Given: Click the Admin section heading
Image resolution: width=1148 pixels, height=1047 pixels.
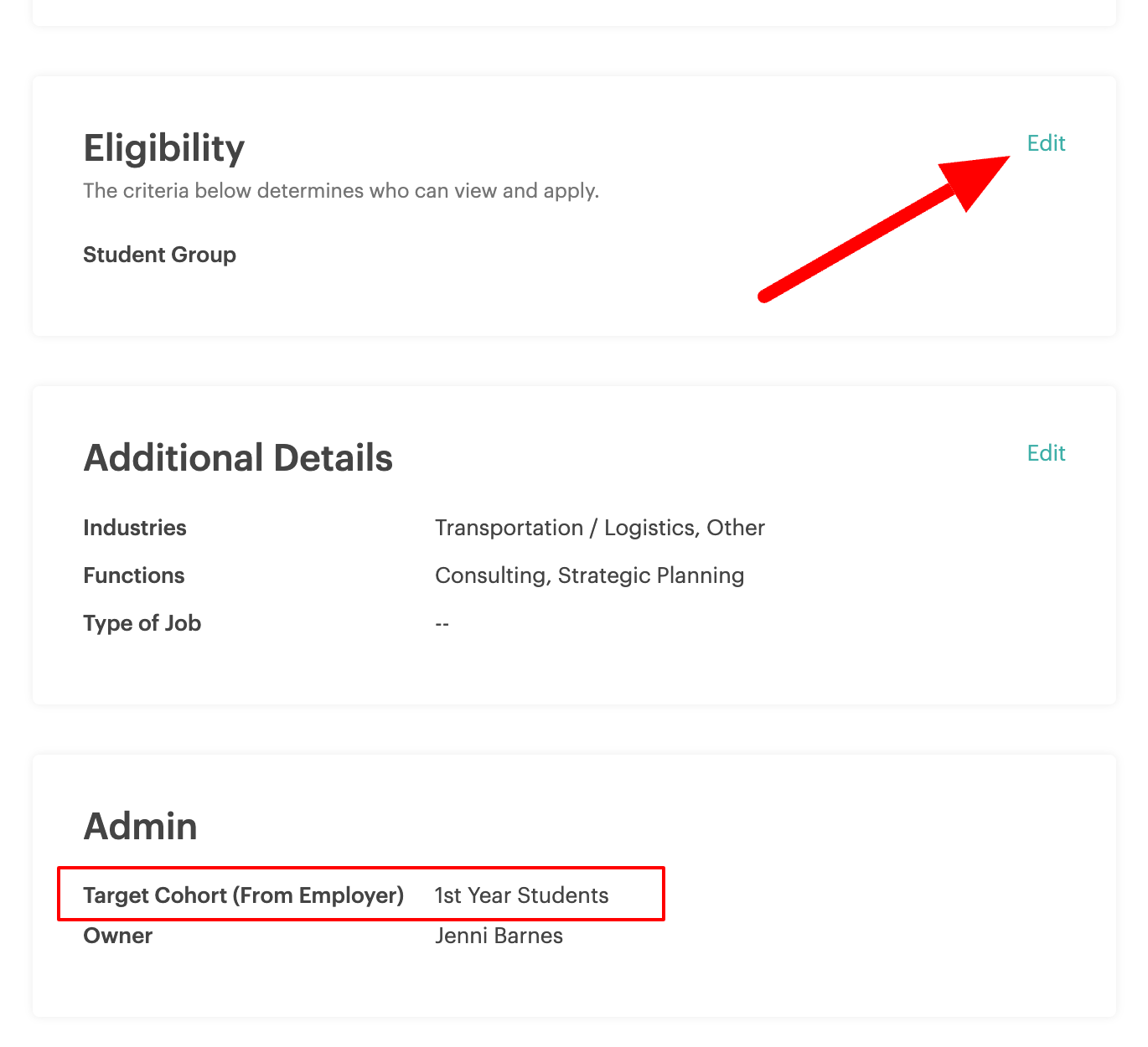Looking at the screenshot, I should [x=141, y=827].
